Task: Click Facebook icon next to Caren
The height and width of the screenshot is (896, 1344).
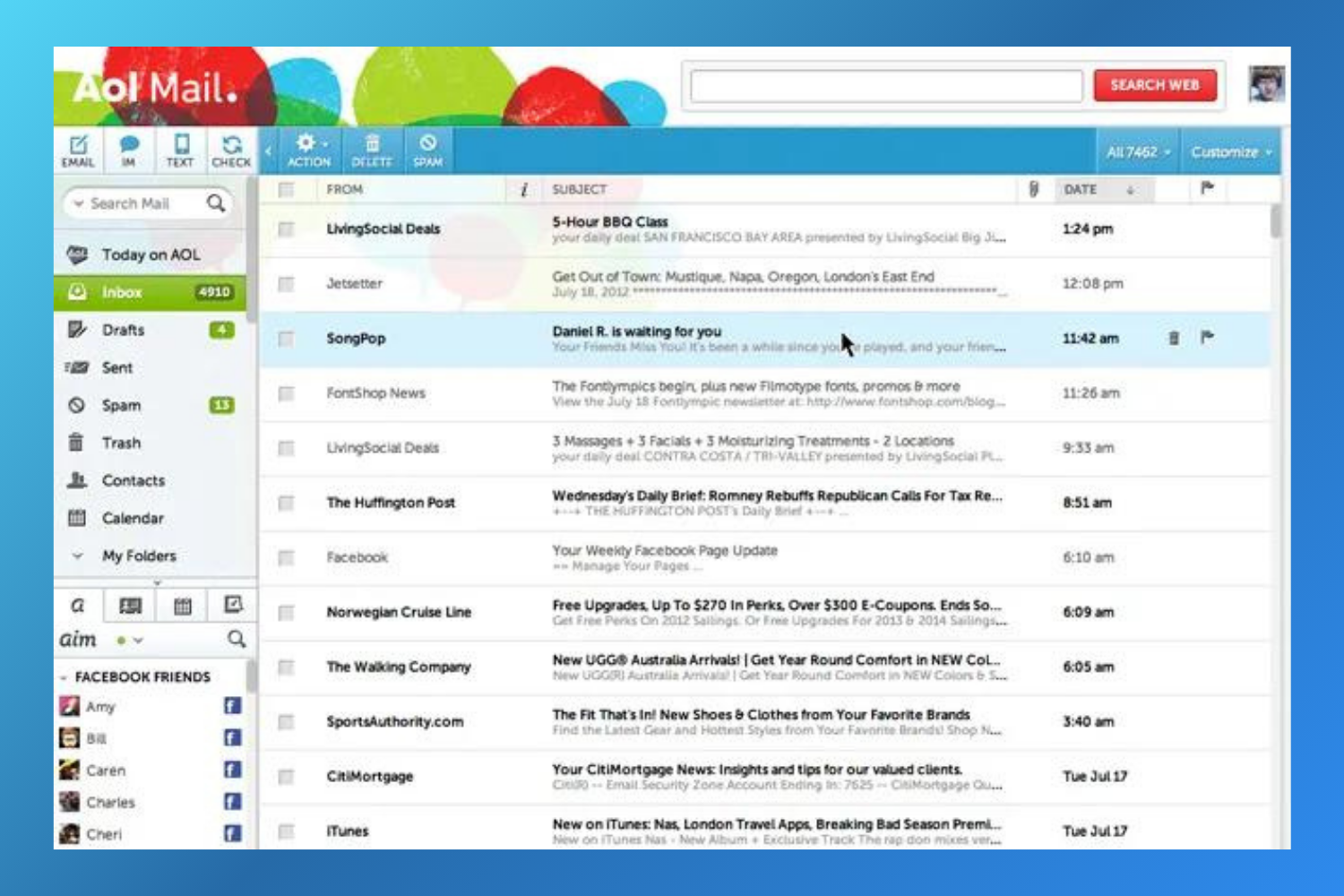Action: coord(232,770)
